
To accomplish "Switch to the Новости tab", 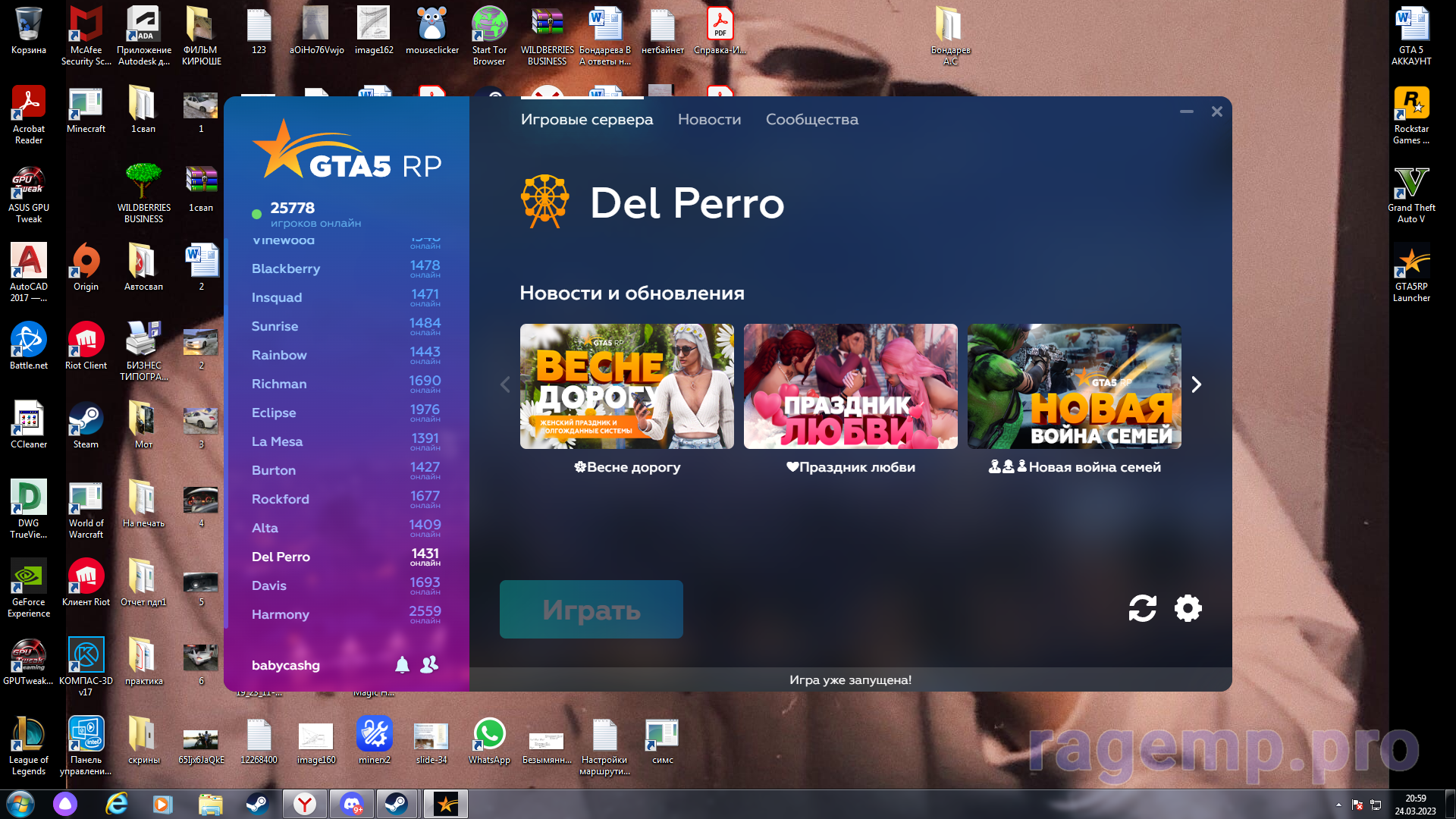I will tap(709, 119).
